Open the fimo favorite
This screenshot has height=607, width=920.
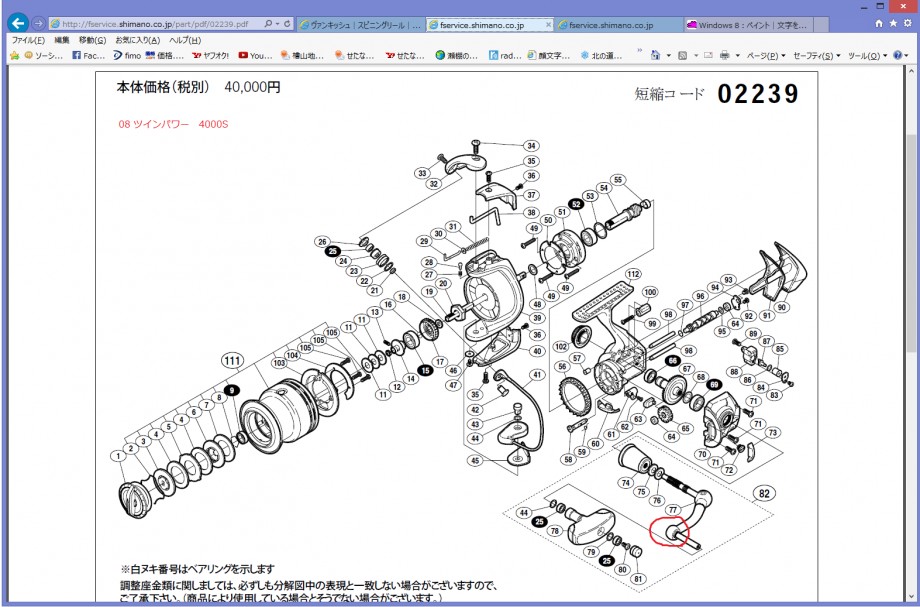point(127,56)
